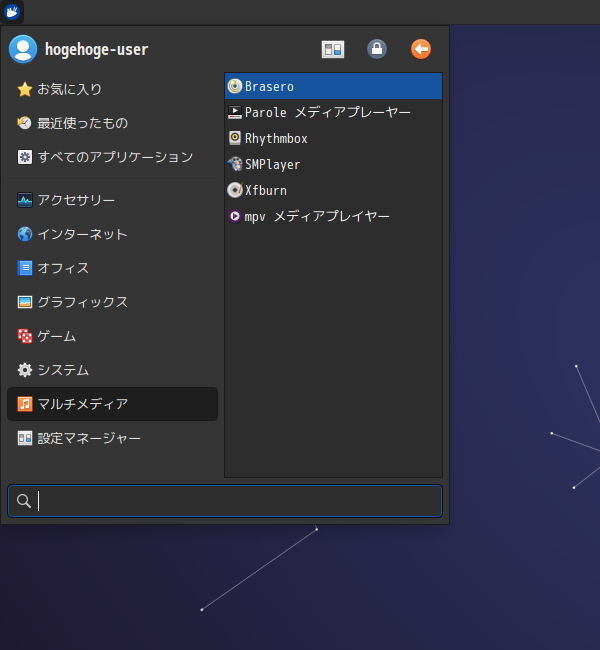Open the Whisker menu mouse icon in panel
The image size is (600, 650).
click(x=12, y=12)
